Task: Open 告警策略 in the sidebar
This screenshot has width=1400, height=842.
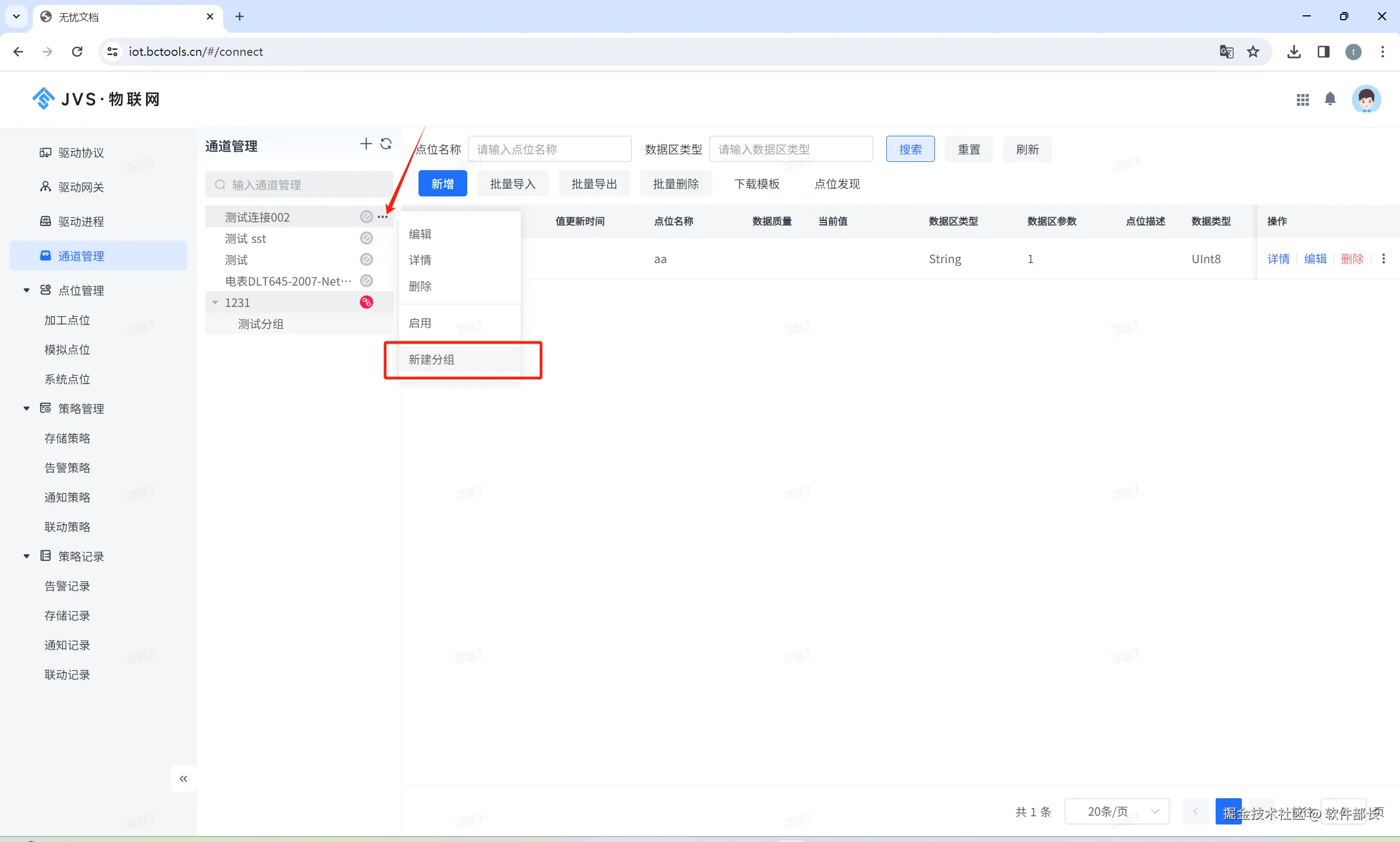Action: [x=67, y=468]
